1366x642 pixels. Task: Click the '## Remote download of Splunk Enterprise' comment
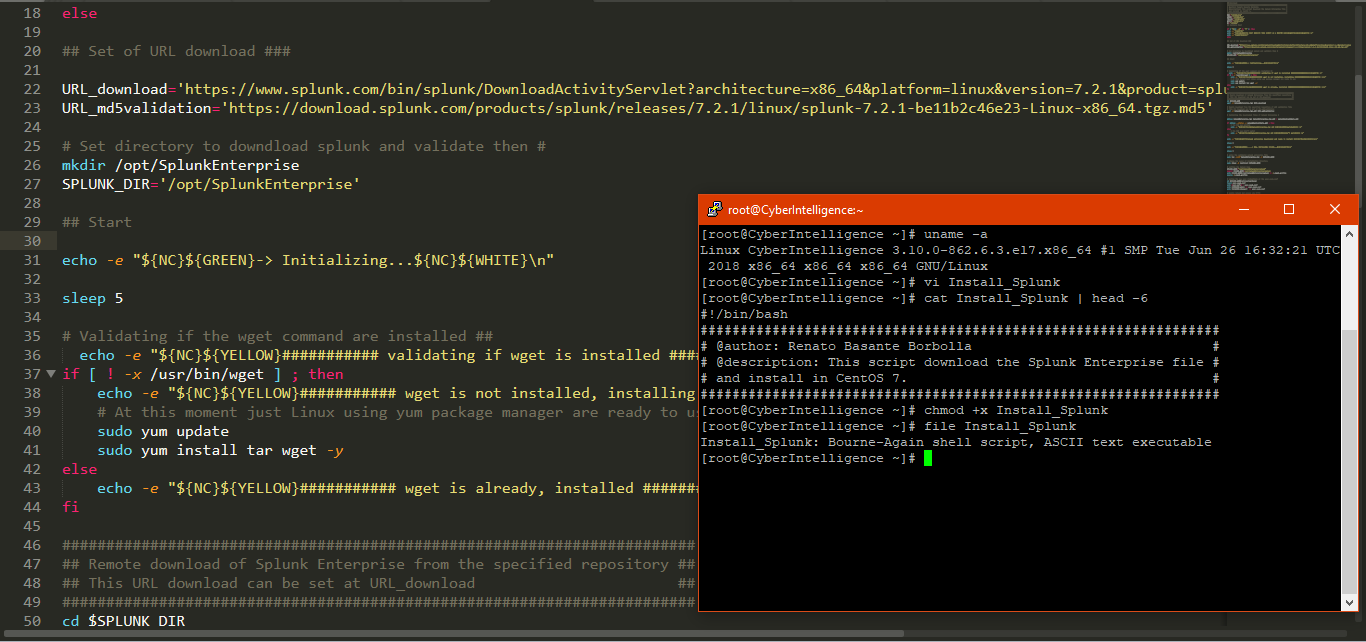tap(379, 564)
